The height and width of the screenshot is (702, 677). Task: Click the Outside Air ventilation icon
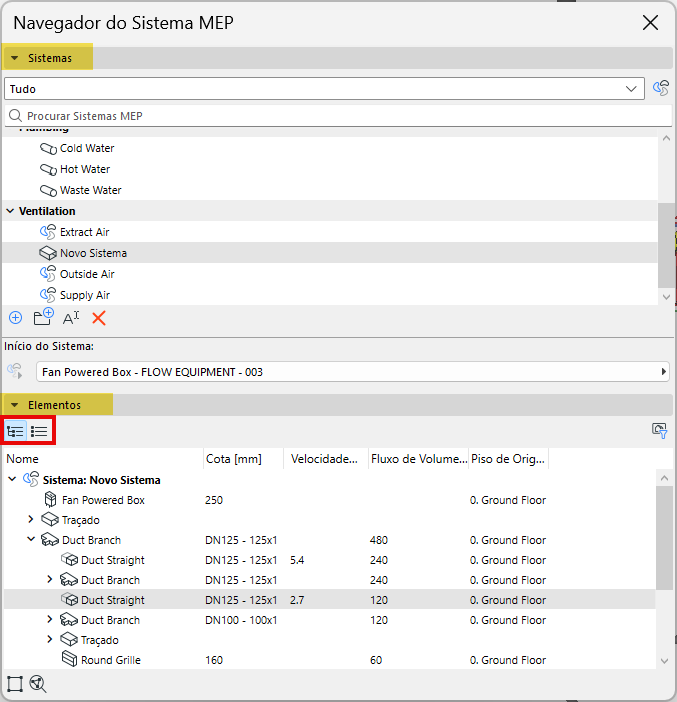point(48,274)
